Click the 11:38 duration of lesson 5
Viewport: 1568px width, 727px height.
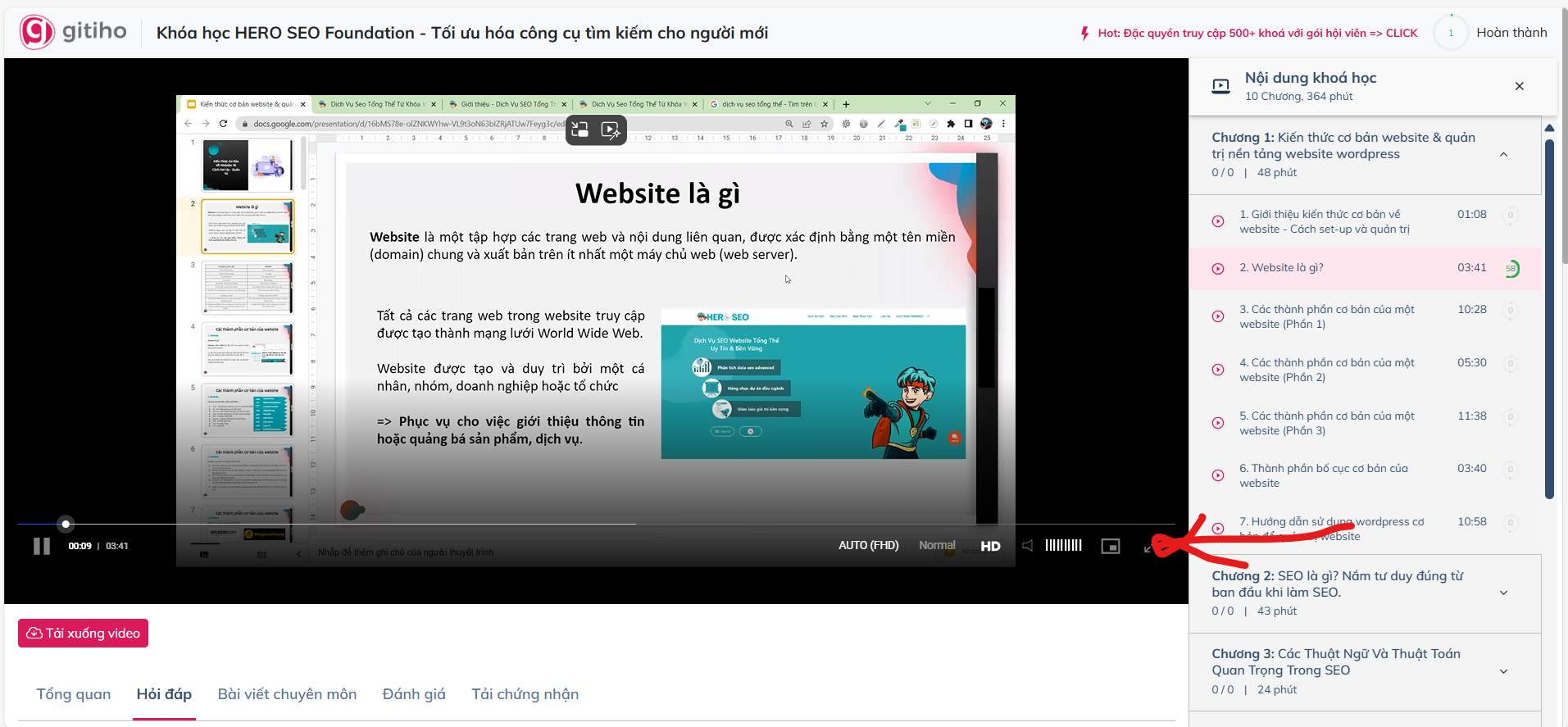1471,416
